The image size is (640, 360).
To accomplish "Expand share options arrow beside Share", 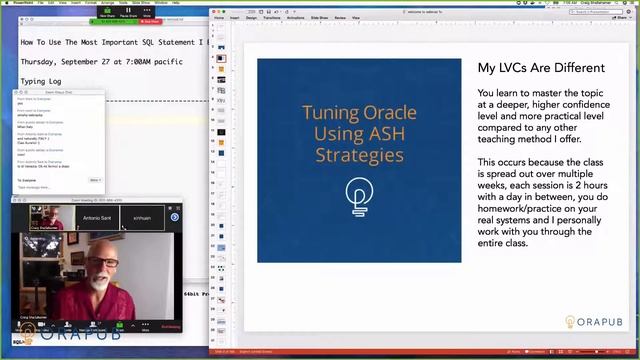I will 133,325.
